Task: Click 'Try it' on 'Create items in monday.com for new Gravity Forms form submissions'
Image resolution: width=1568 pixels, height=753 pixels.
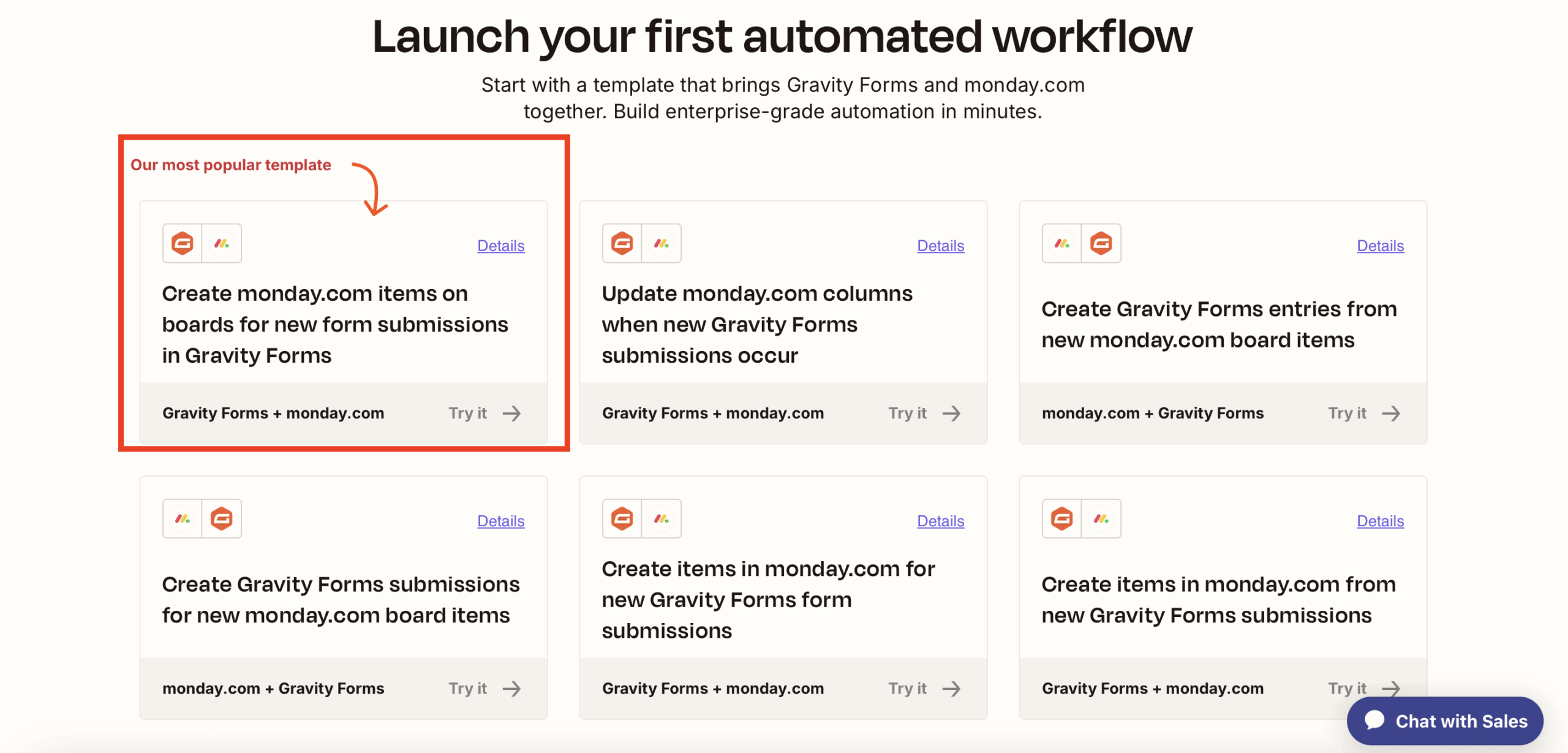Action: pos(908,688)
